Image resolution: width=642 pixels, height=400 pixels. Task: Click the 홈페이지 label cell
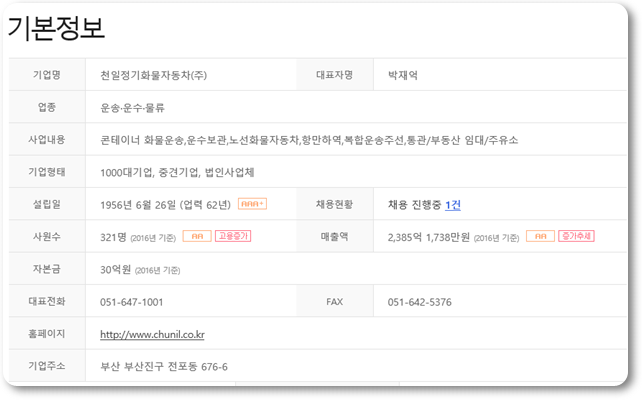click(x=47, y=334)
